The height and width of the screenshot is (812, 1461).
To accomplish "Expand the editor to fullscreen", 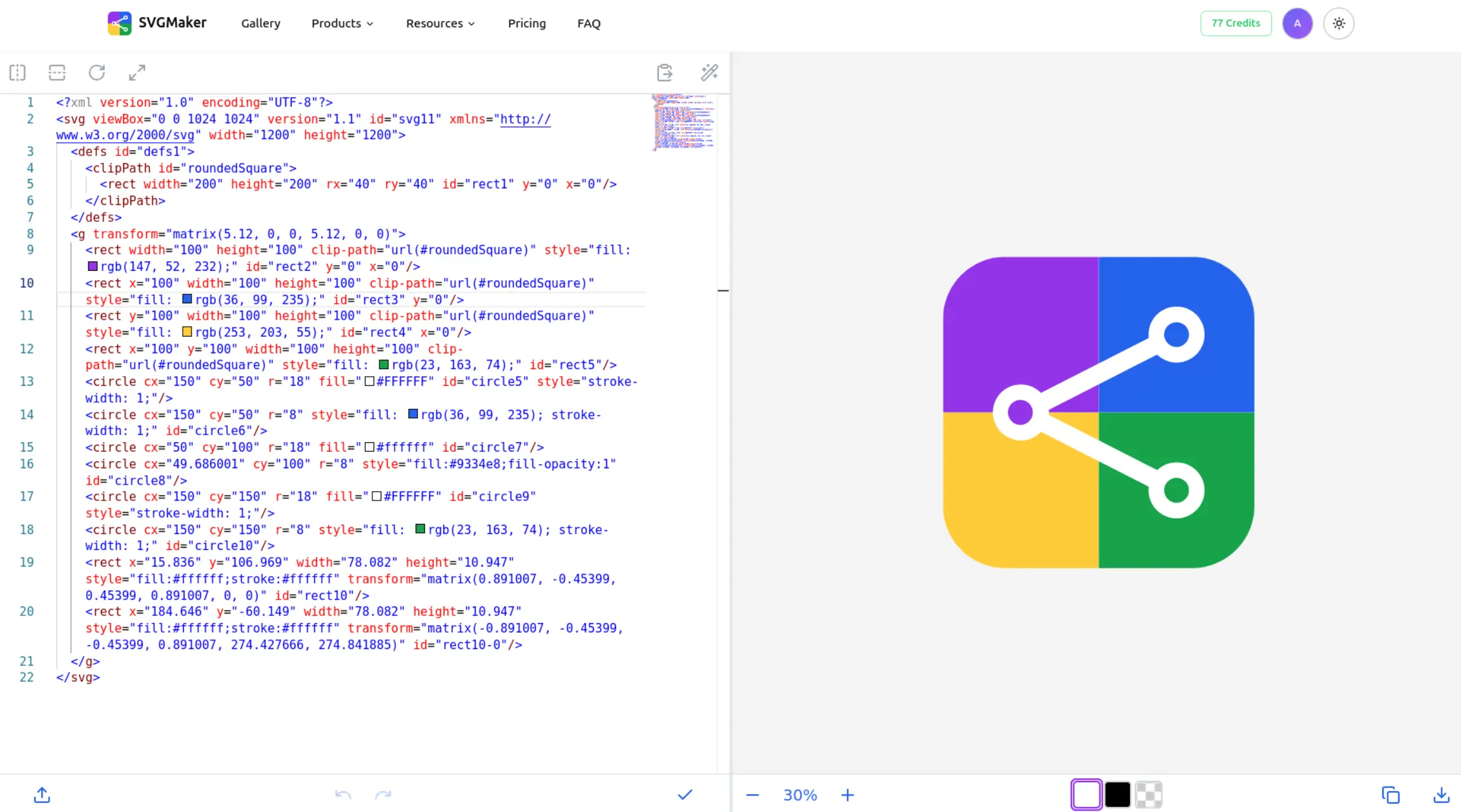I will [x=136, y=72].
